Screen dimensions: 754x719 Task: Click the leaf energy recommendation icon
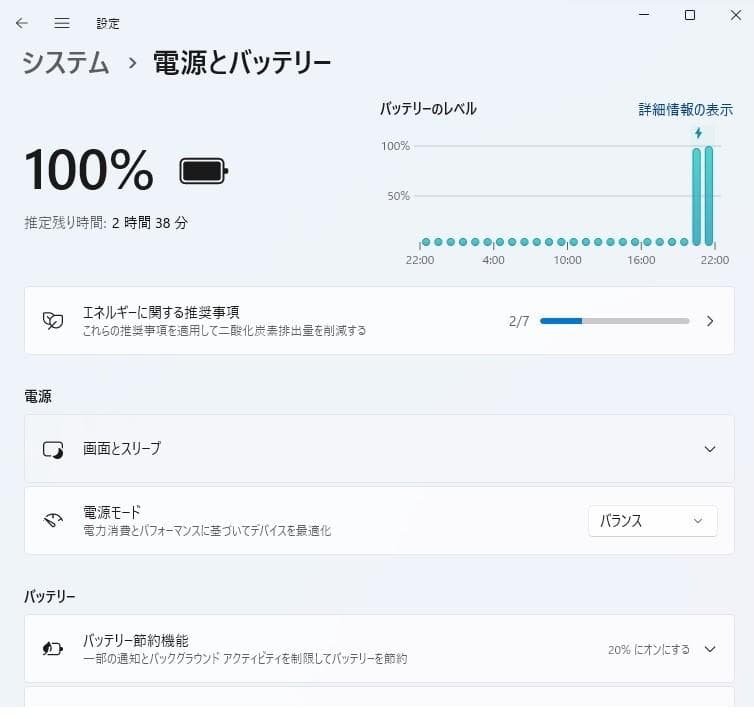click(53, 320)
